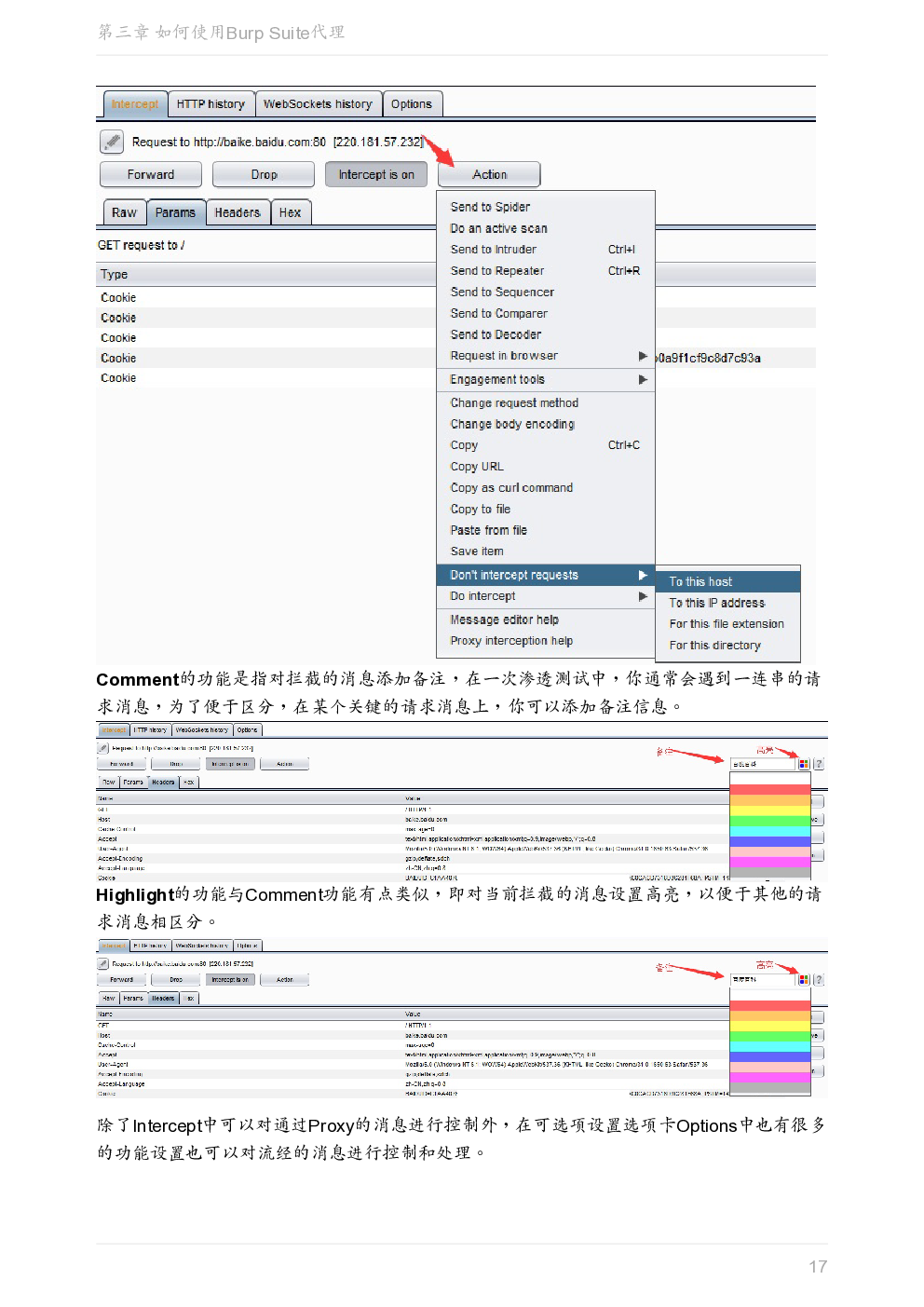Screen dimensions: 924x1307
Task: Expand the 'Engagement tools' submenu arrow
Action: [x=643, y=379]
